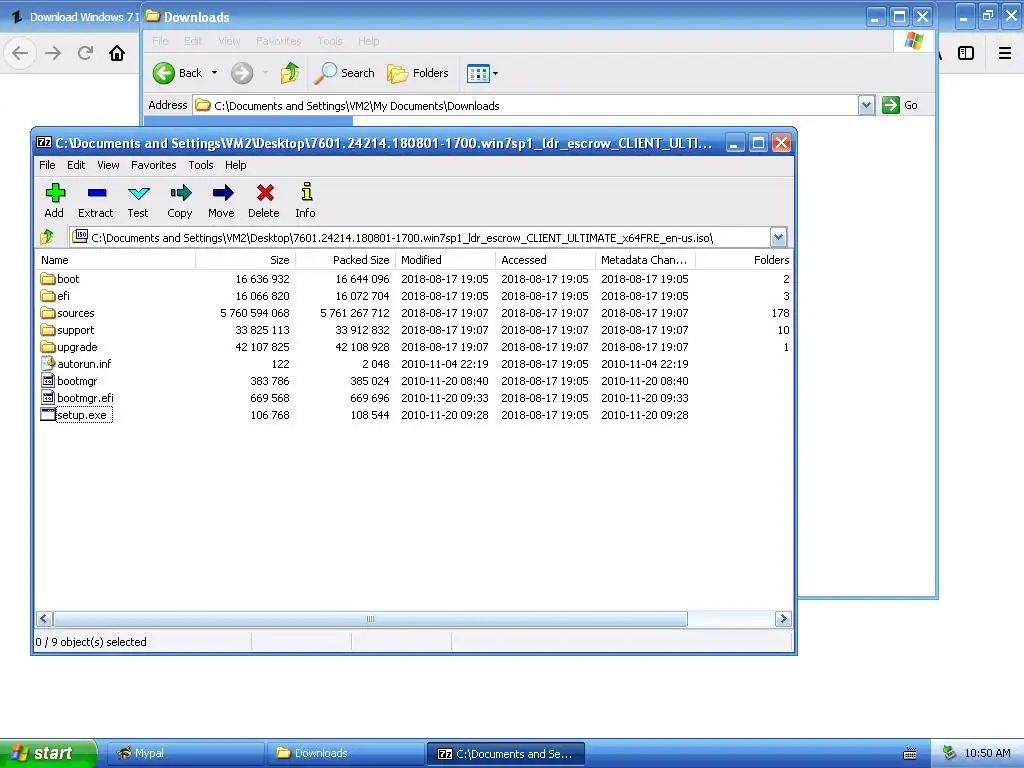
Task: Select the support folder icon
Action: pos(48,330)
